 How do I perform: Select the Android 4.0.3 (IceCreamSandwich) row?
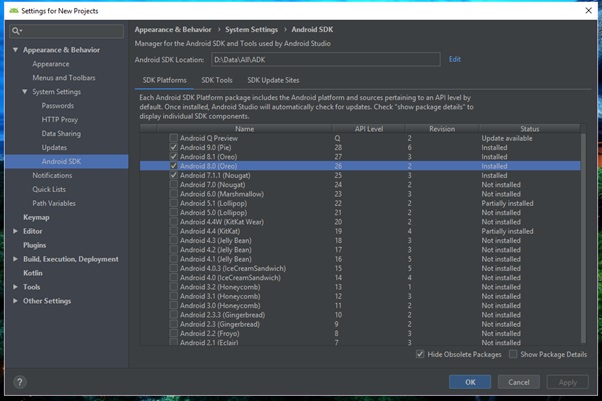[360, 268]
